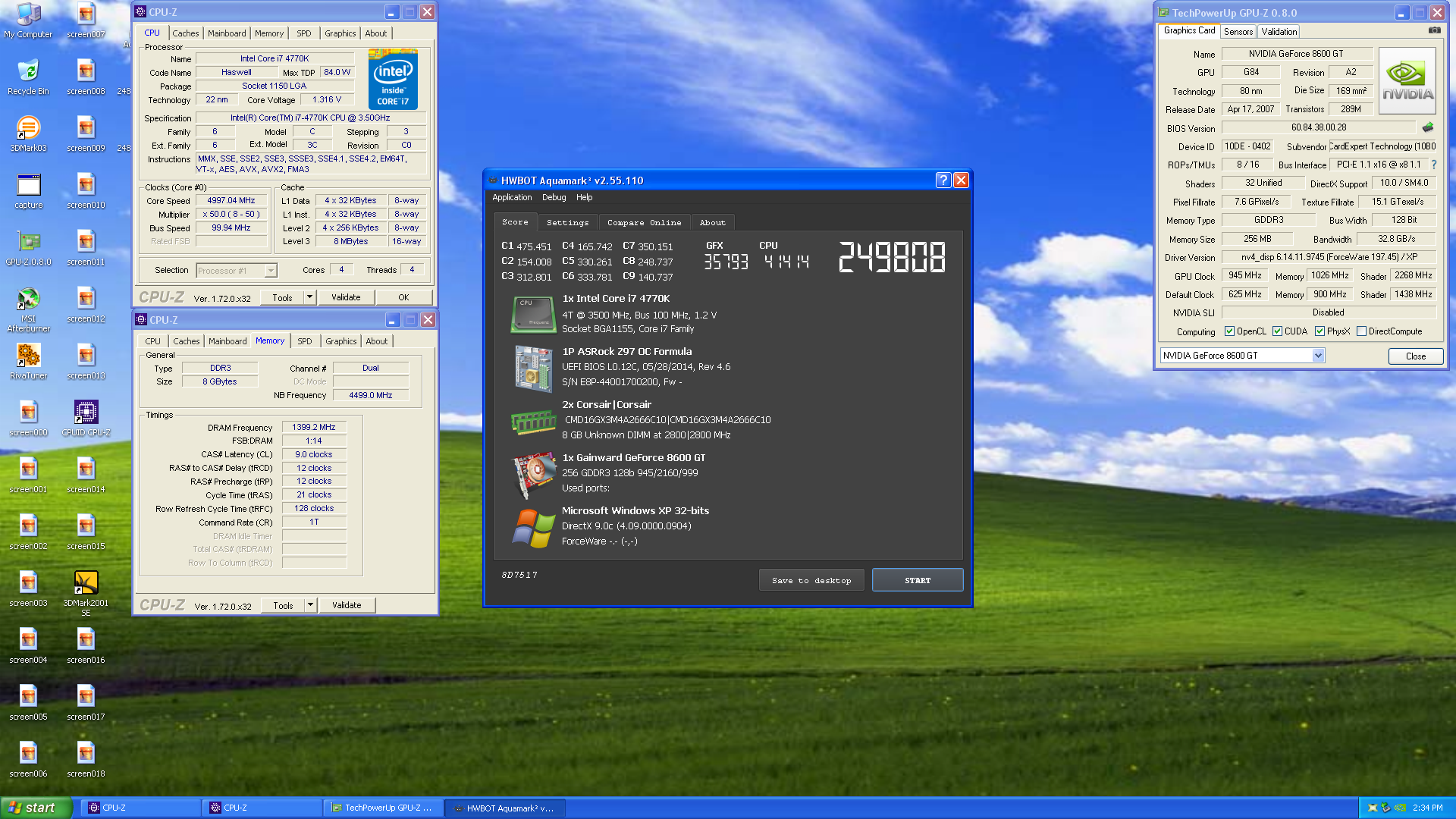
Task: Open the Validation tab in GPU-Z
Action: 1279,32
